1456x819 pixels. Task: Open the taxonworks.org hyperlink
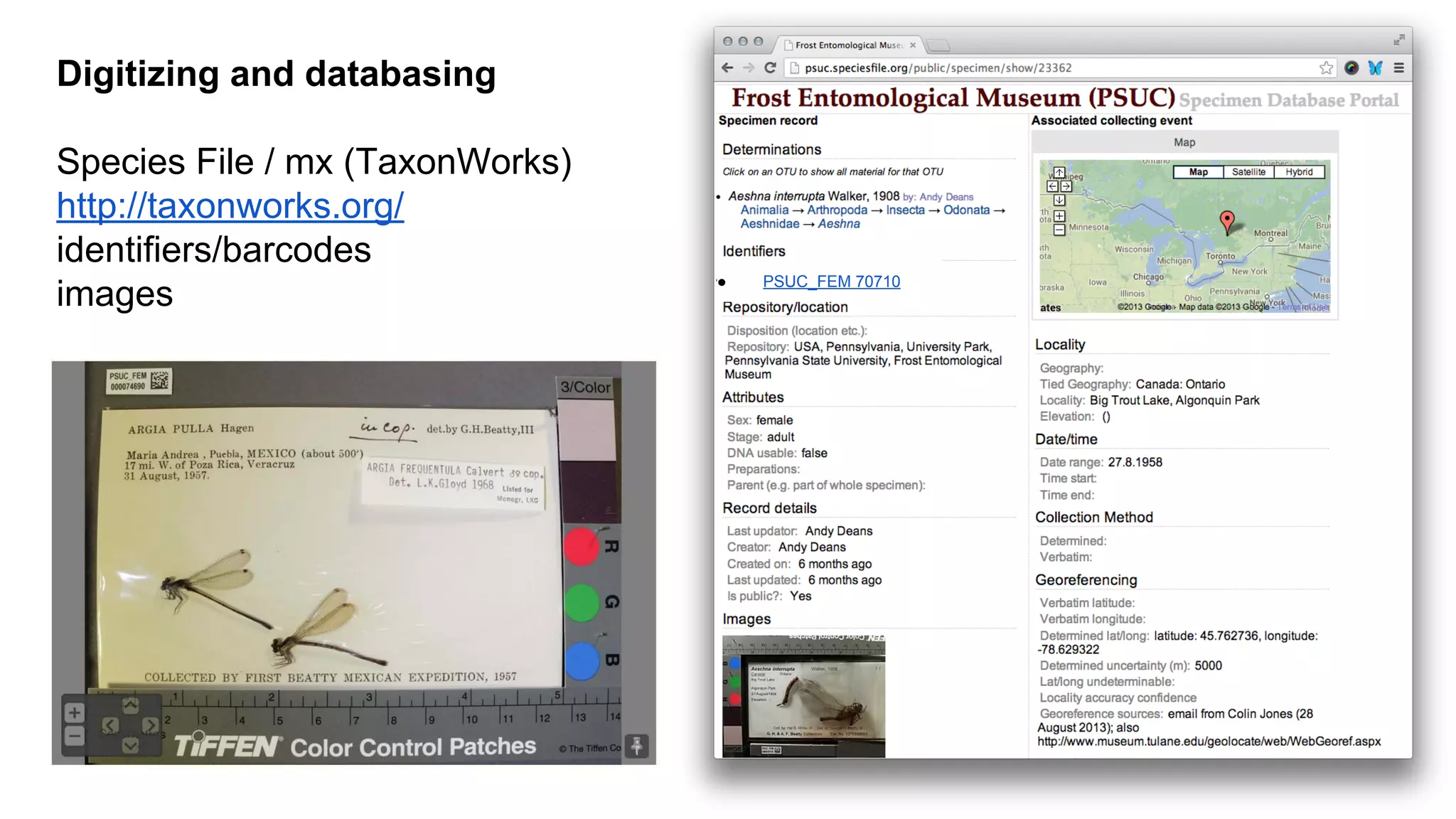(x=230, y=205)
